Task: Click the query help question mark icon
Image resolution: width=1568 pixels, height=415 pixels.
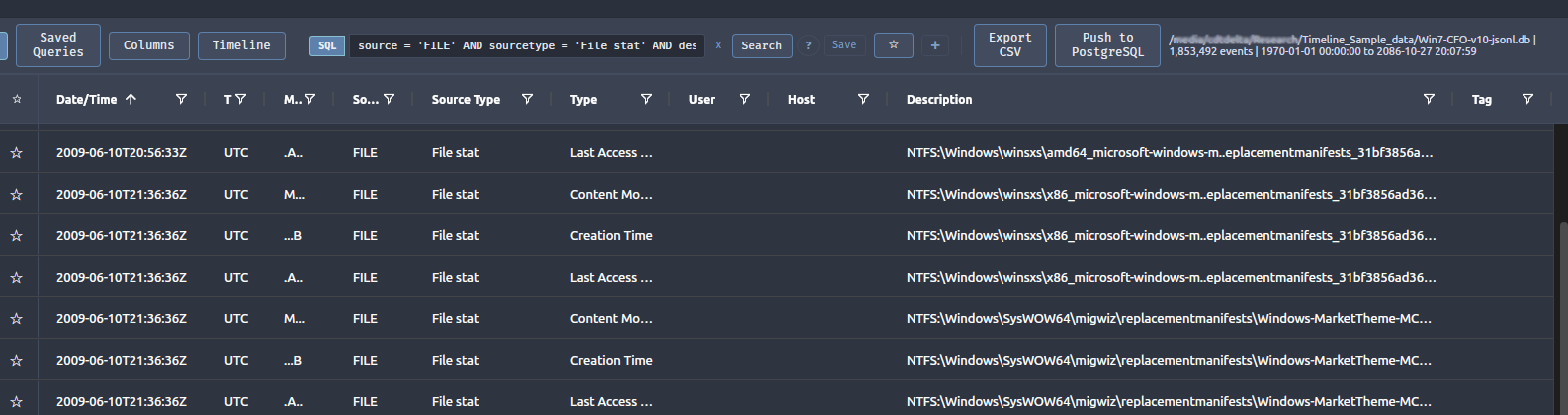Action: (x=809, y=45)
